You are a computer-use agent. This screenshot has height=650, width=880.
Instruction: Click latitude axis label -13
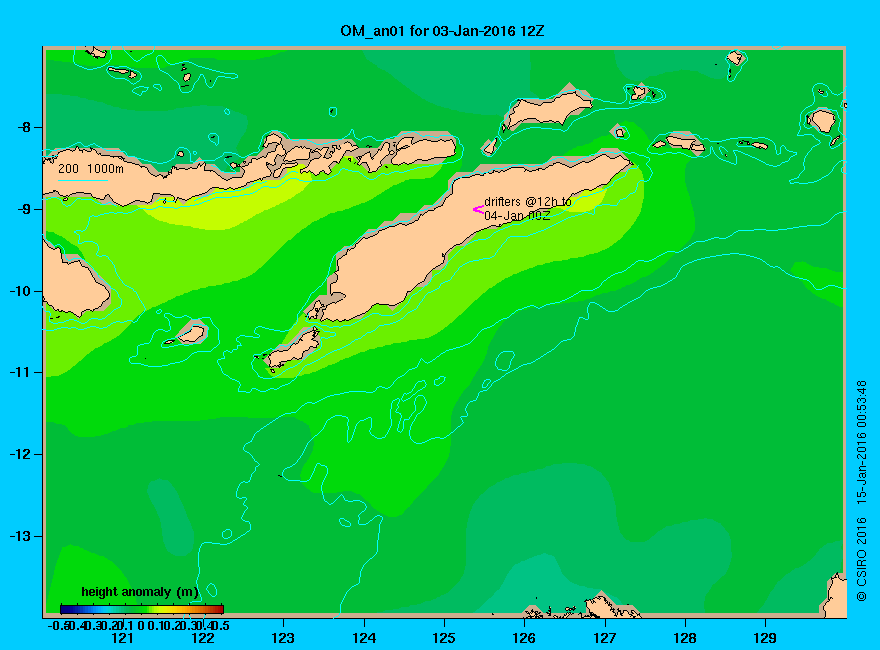click(21, 536)
